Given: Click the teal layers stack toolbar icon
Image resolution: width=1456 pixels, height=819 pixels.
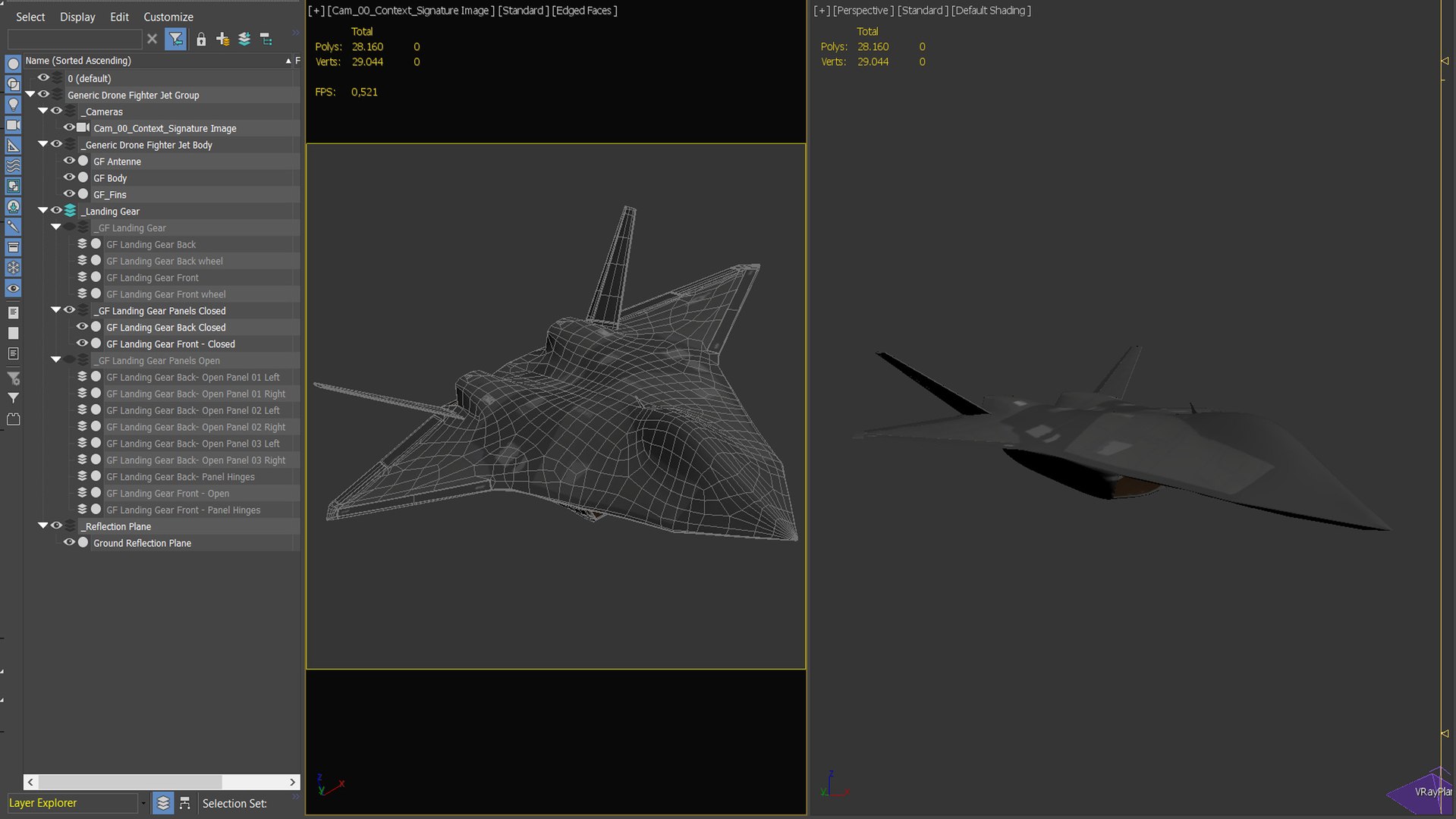Looking at the screenshot, I should (244, 39).
